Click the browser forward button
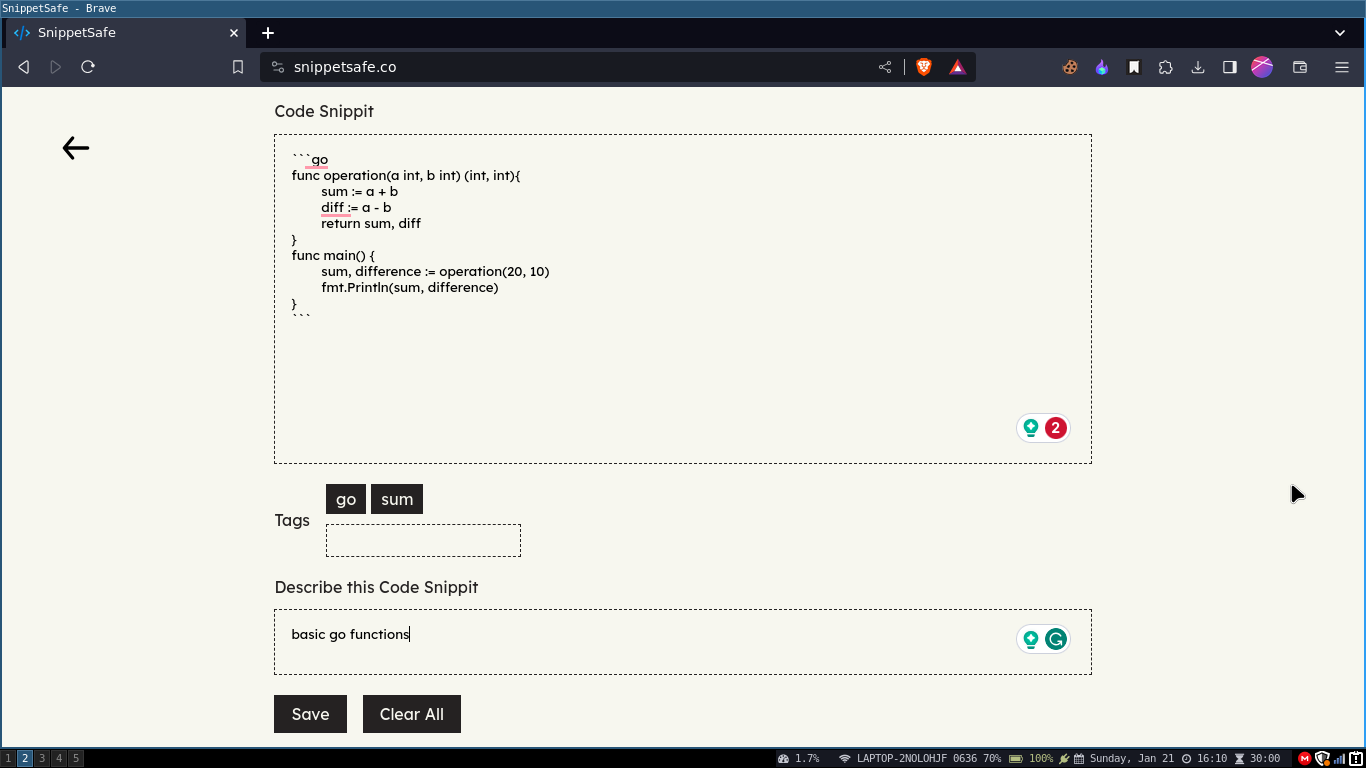This screenshot has width=1366, height=768. [56, 67]
